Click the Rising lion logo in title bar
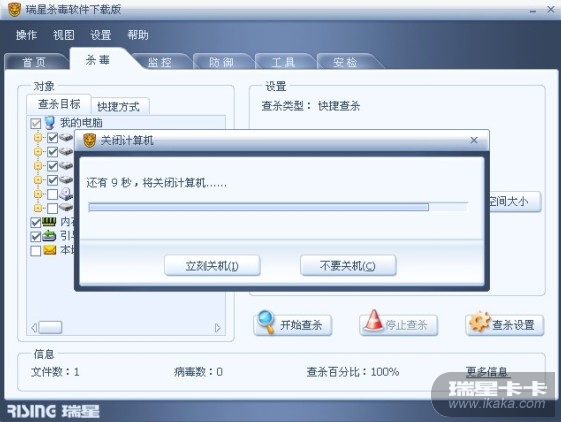This screenshot has width=561, height=422. (14, 9)
